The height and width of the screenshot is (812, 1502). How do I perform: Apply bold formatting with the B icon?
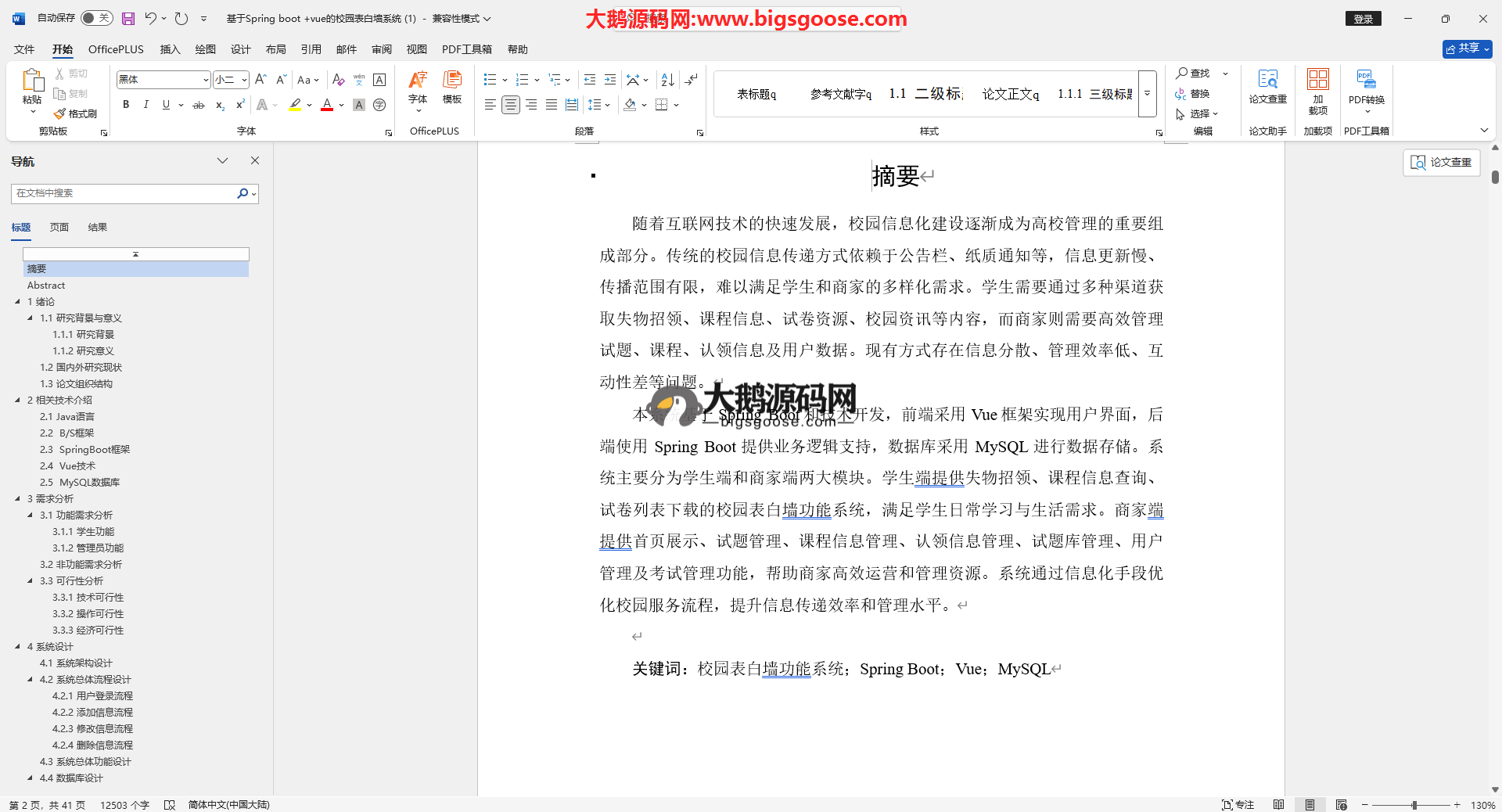pyautogui.click(x=126, y=105)
